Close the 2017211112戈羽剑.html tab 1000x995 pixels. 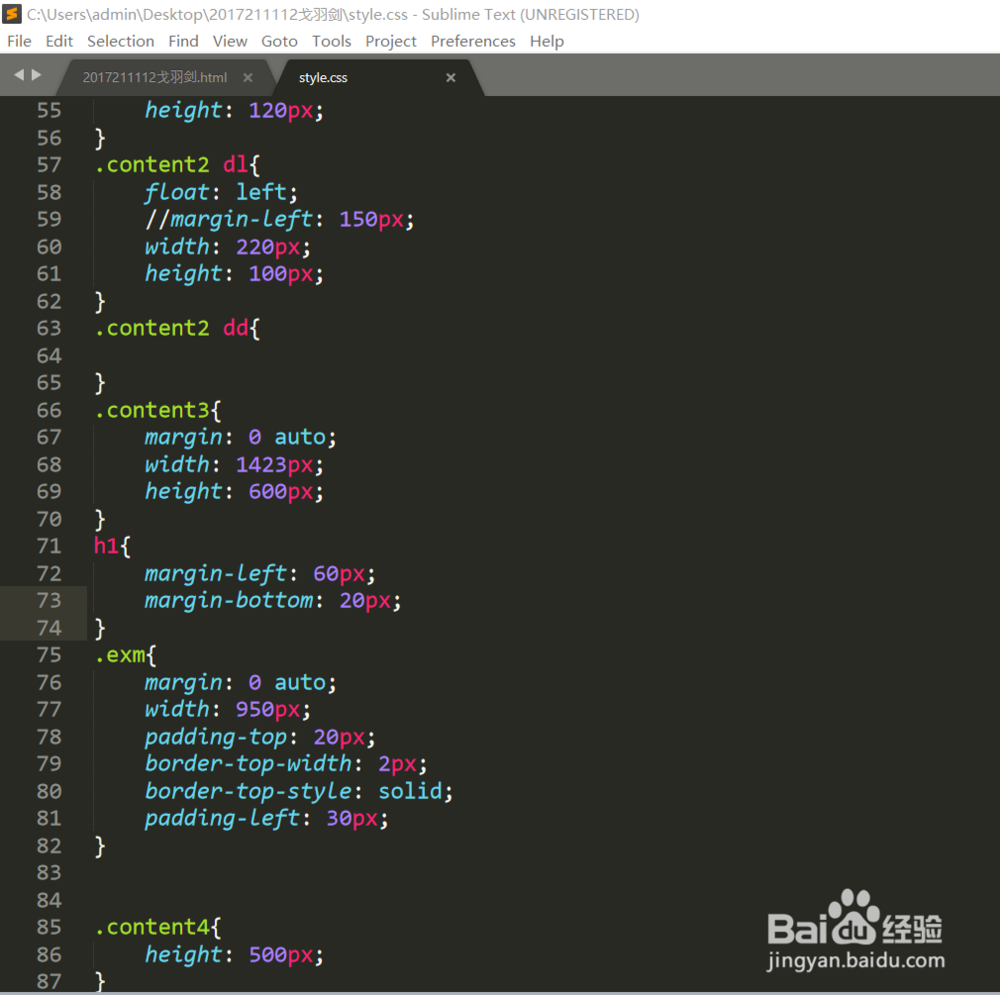tap(248, 77)
